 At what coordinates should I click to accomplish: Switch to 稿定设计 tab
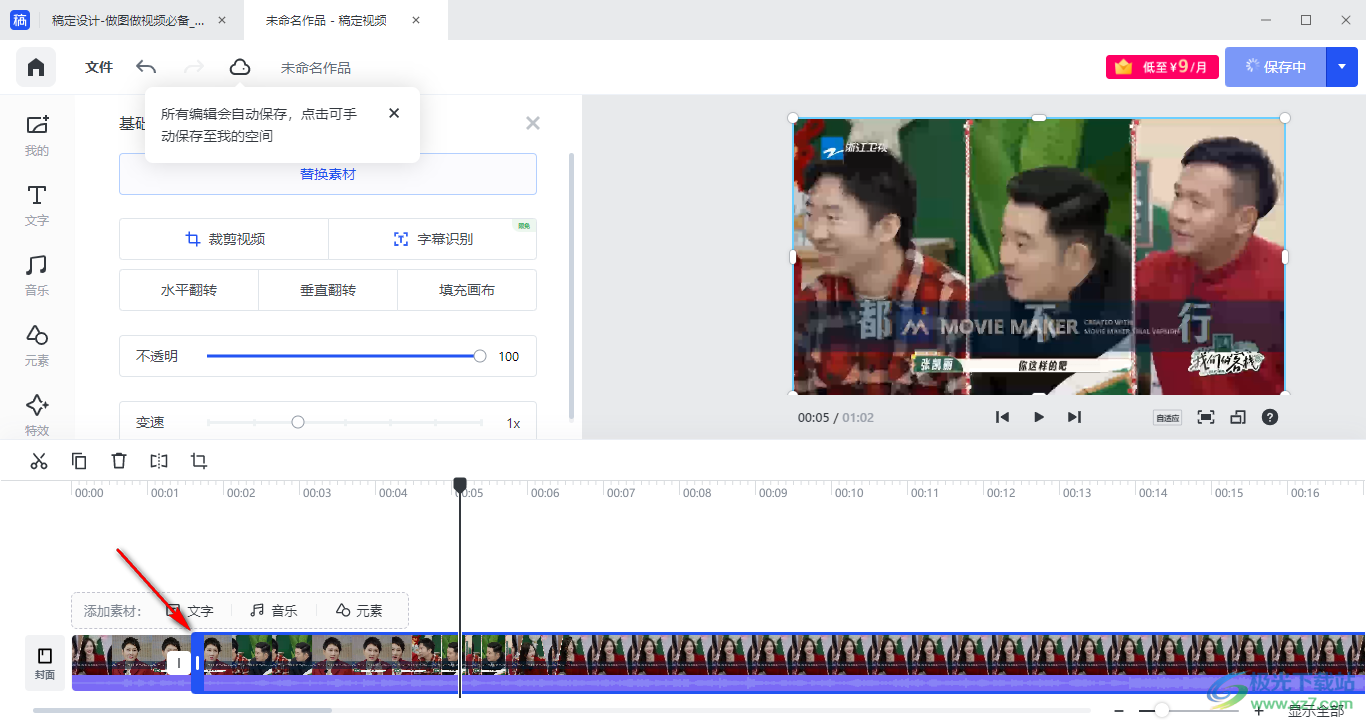[x=128, y=20]
